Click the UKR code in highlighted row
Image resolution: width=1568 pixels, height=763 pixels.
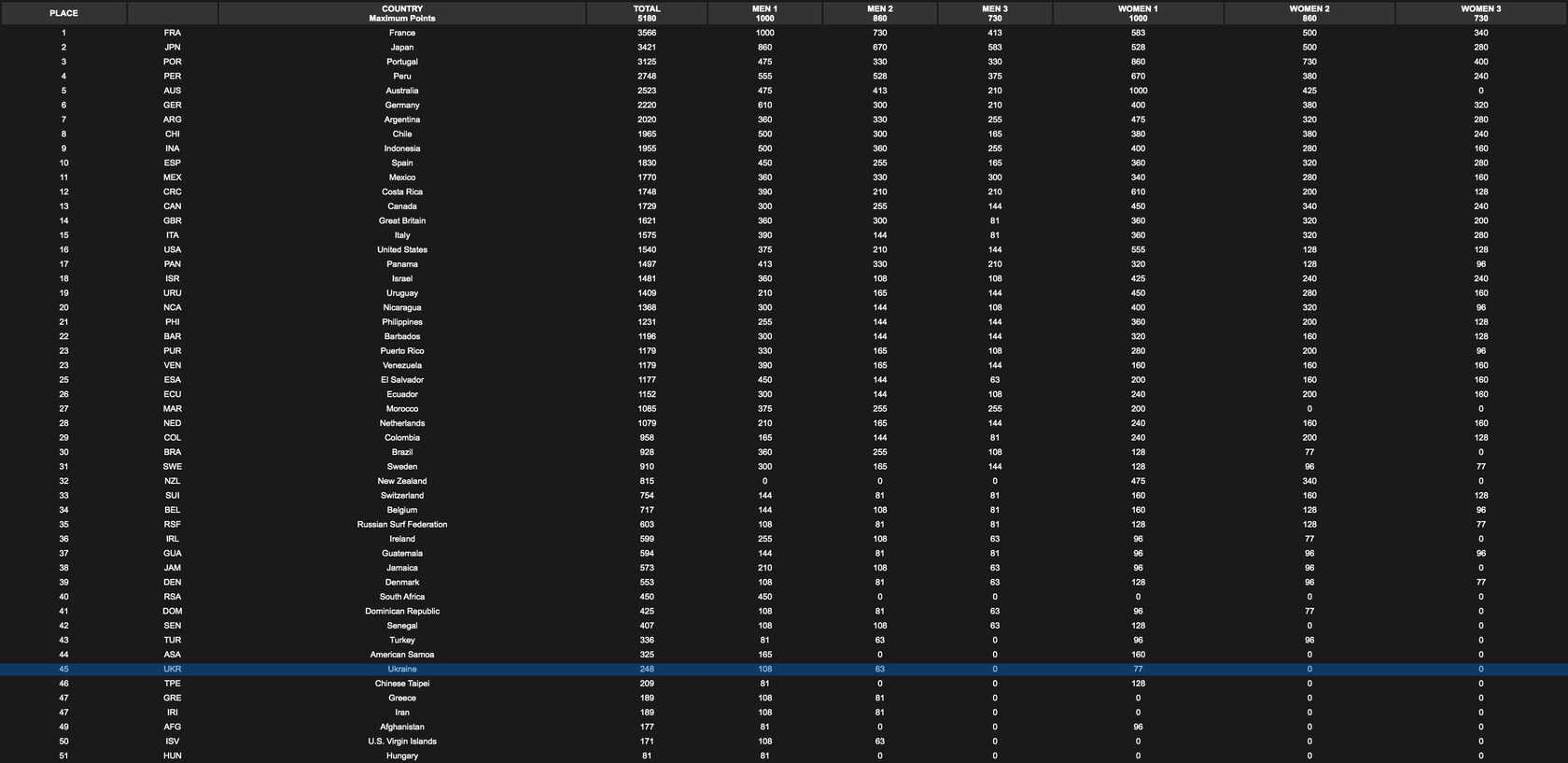point(173,670)
